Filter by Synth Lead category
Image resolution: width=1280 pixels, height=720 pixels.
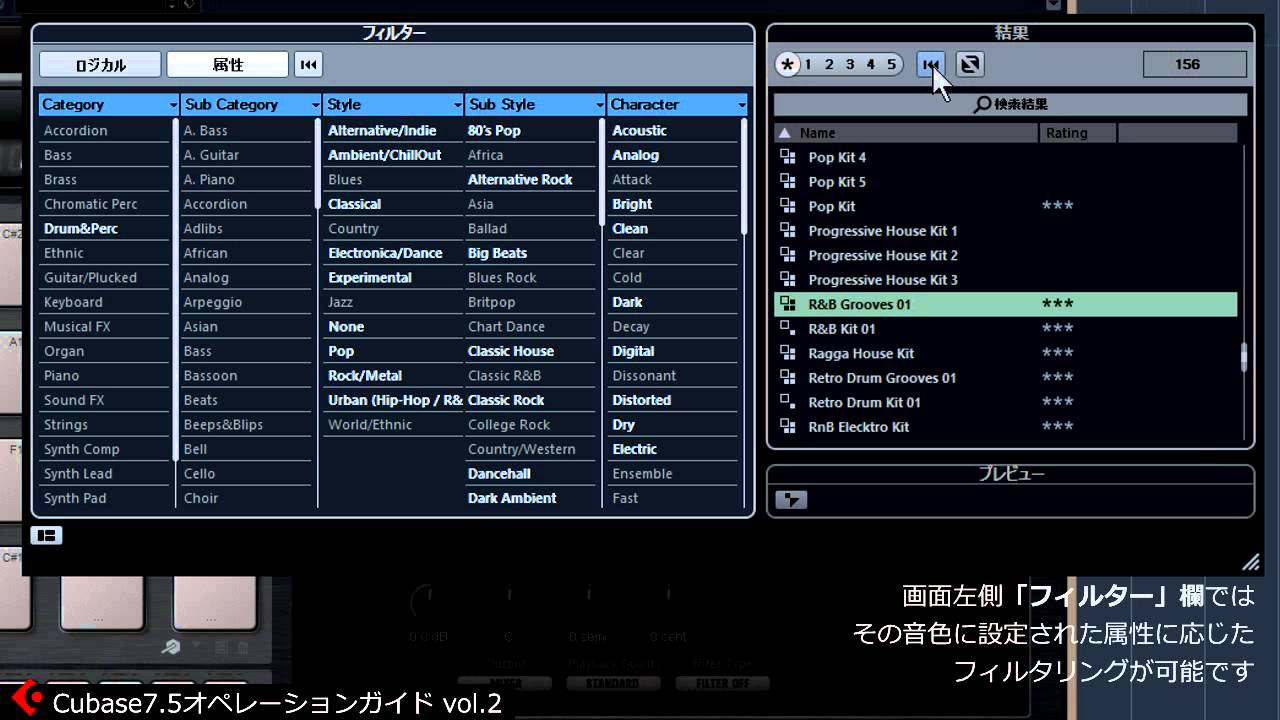(x=78, y=474)
